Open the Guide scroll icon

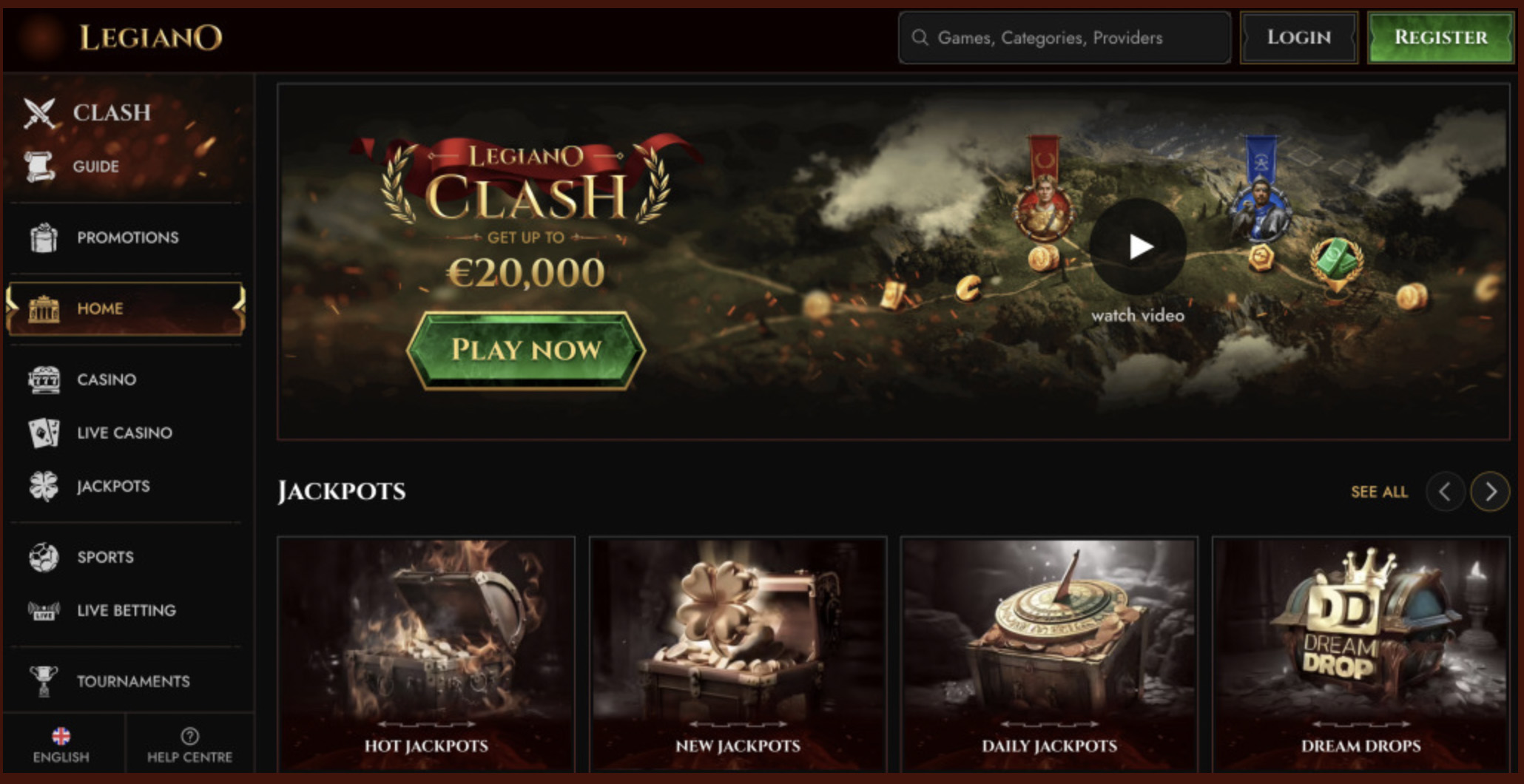(39, 166)
